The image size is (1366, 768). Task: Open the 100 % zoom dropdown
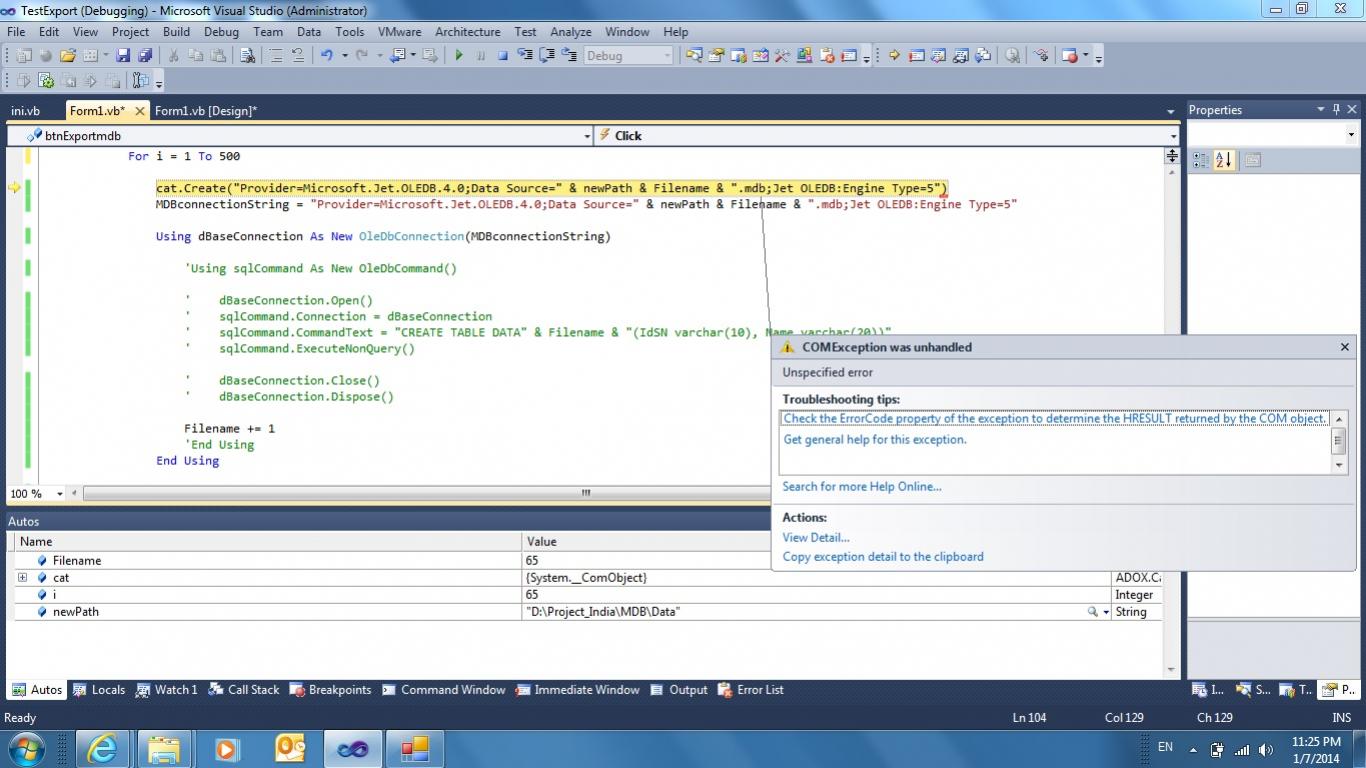(x=60, y=494)
